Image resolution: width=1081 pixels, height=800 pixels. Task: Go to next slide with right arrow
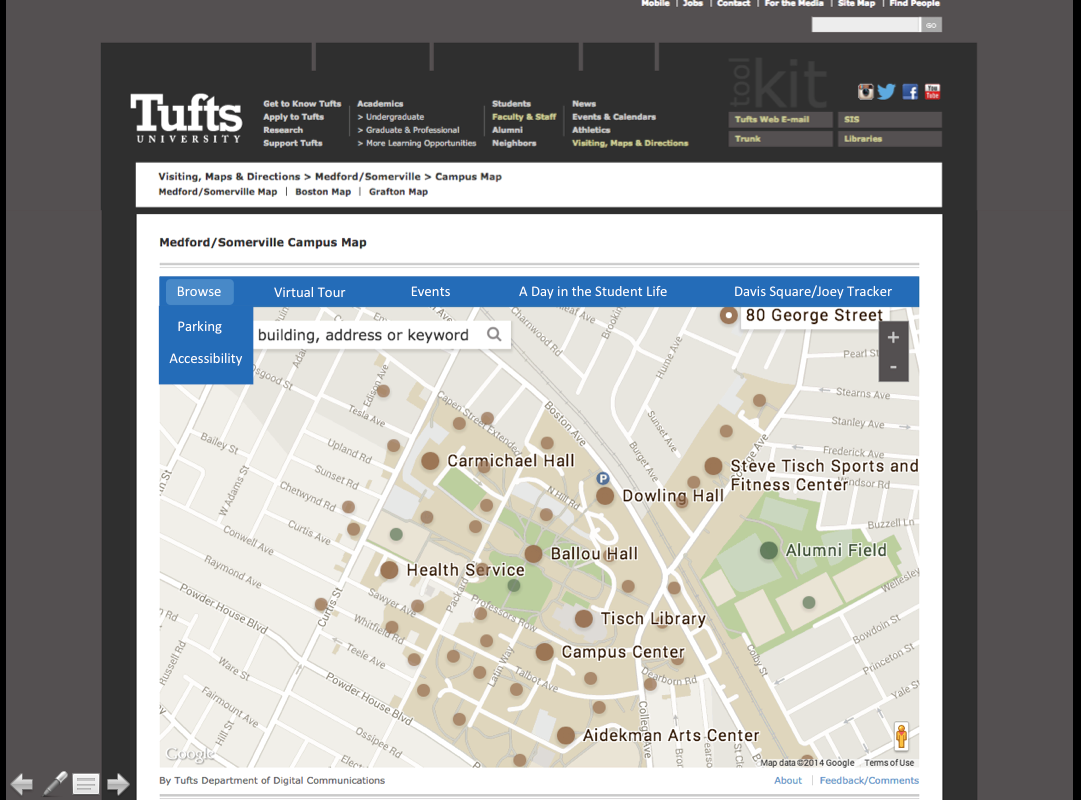pos(118,784)
